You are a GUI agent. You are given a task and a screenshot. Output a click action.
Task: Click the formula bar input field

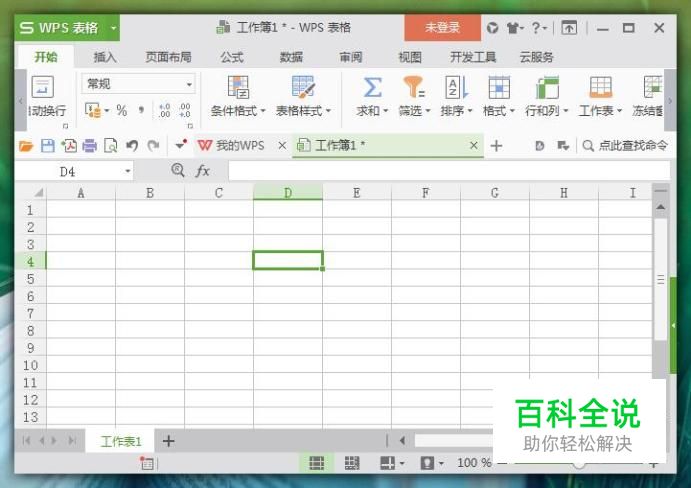pyautogui.click(x=449, y=171)
